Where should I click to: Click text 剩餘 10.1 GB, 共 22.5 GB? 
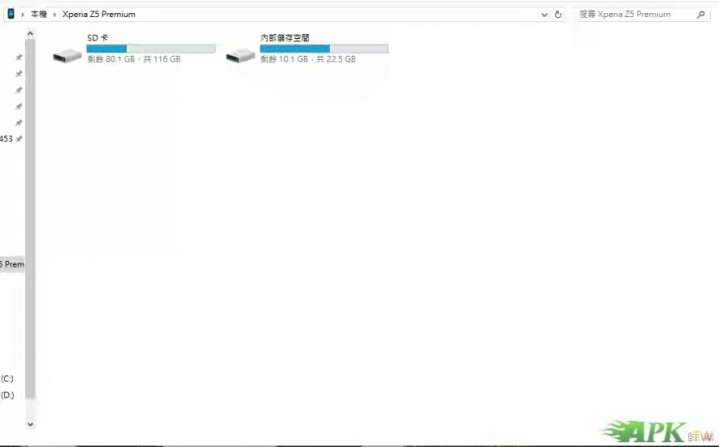coord(308,59)
